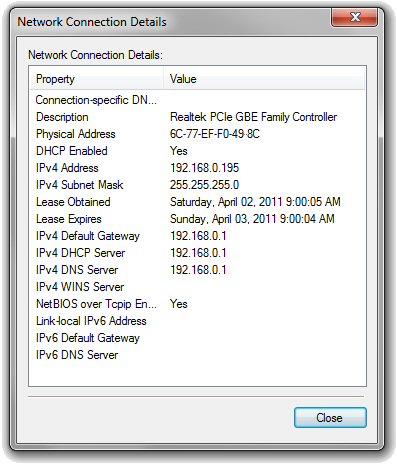Select the IPv4 DHCP Server property
This screenshot has width=397, height=465.
[x=80, y=253]
